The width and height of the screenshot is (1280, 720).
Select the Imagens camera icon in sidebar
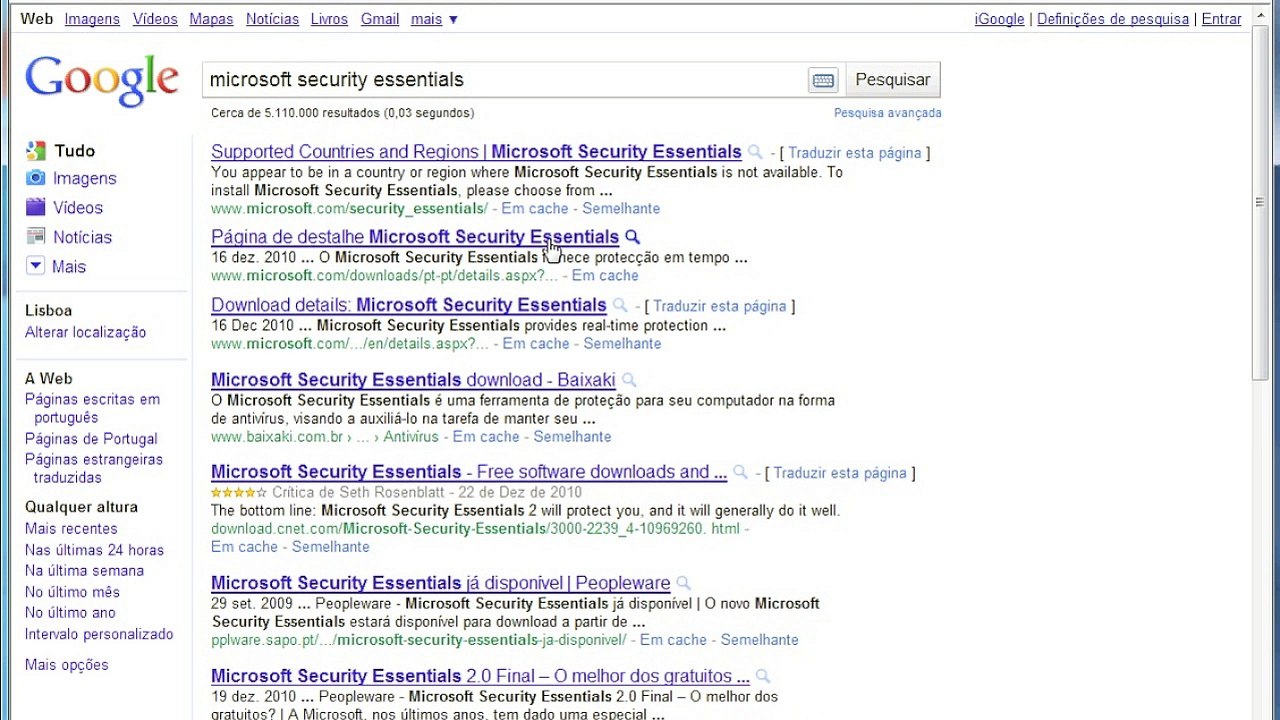coord(36,178)
